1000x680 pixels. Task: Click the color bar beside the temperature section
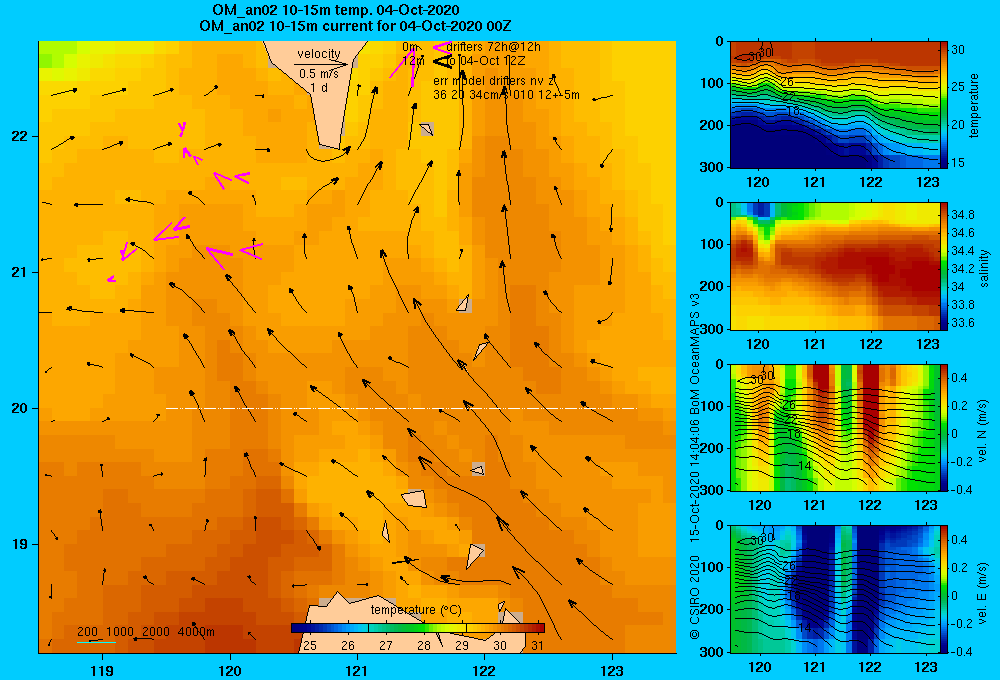click(x=944, y=105)
